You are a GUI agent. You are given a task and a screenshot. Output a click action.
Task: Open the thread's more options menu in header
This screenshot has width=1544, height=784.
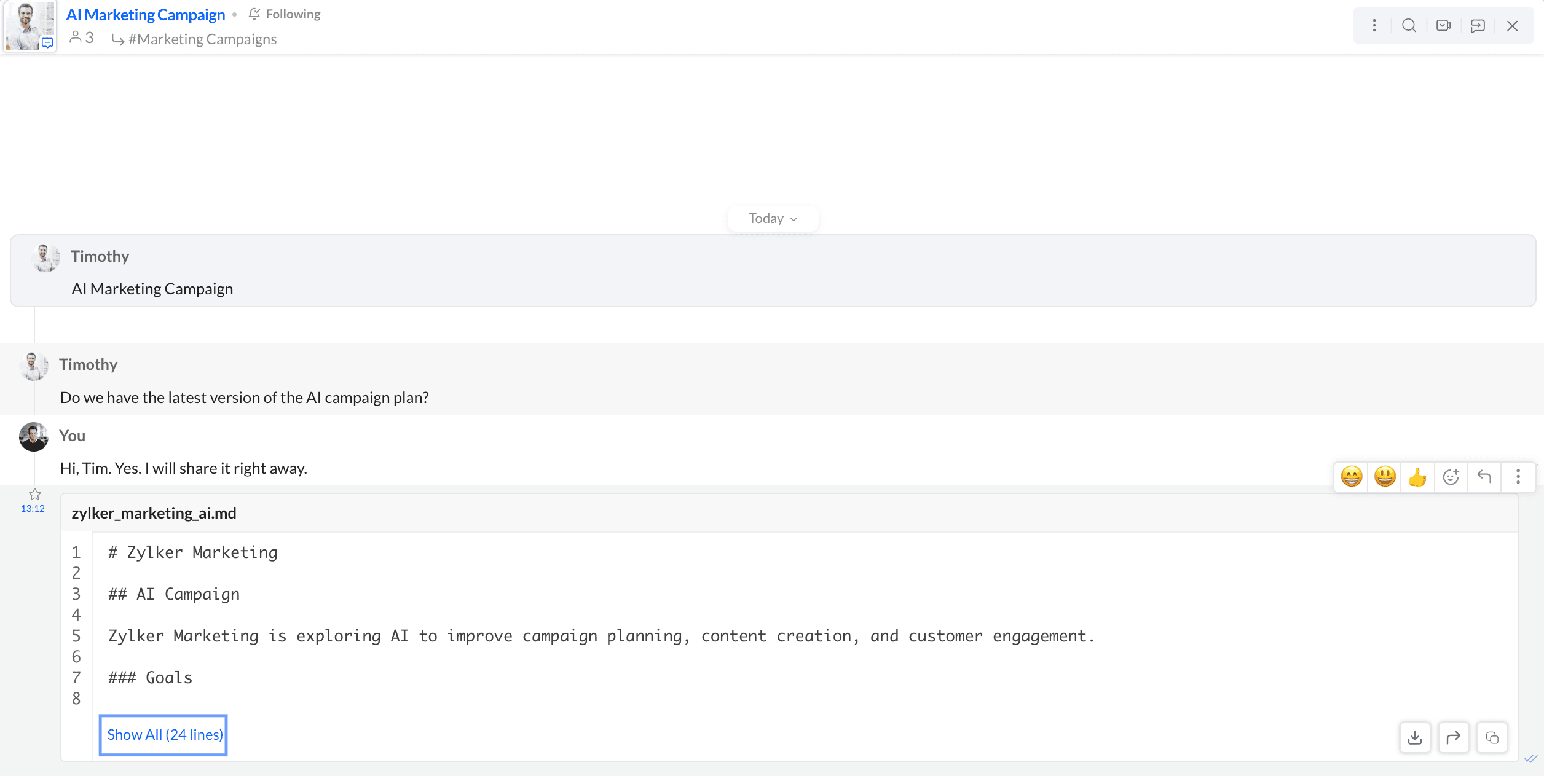1374,26
